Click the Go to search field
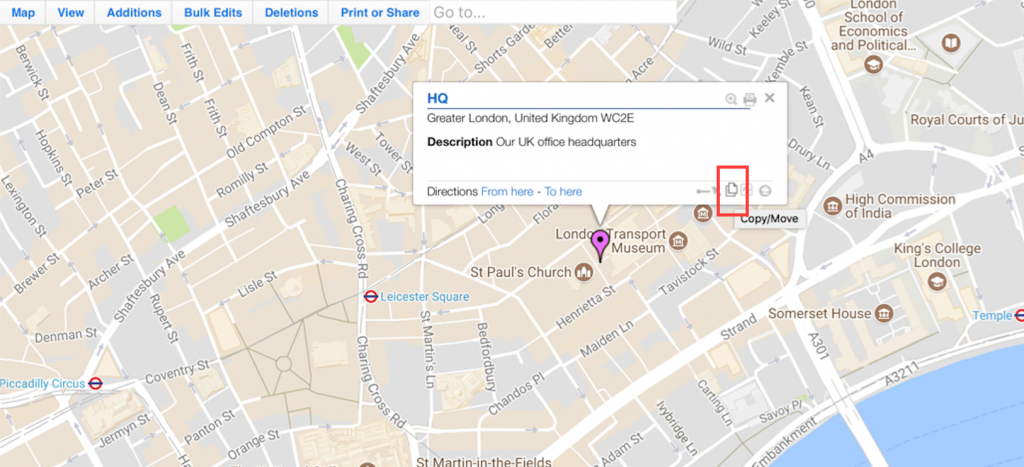 (x=552, y=12)
